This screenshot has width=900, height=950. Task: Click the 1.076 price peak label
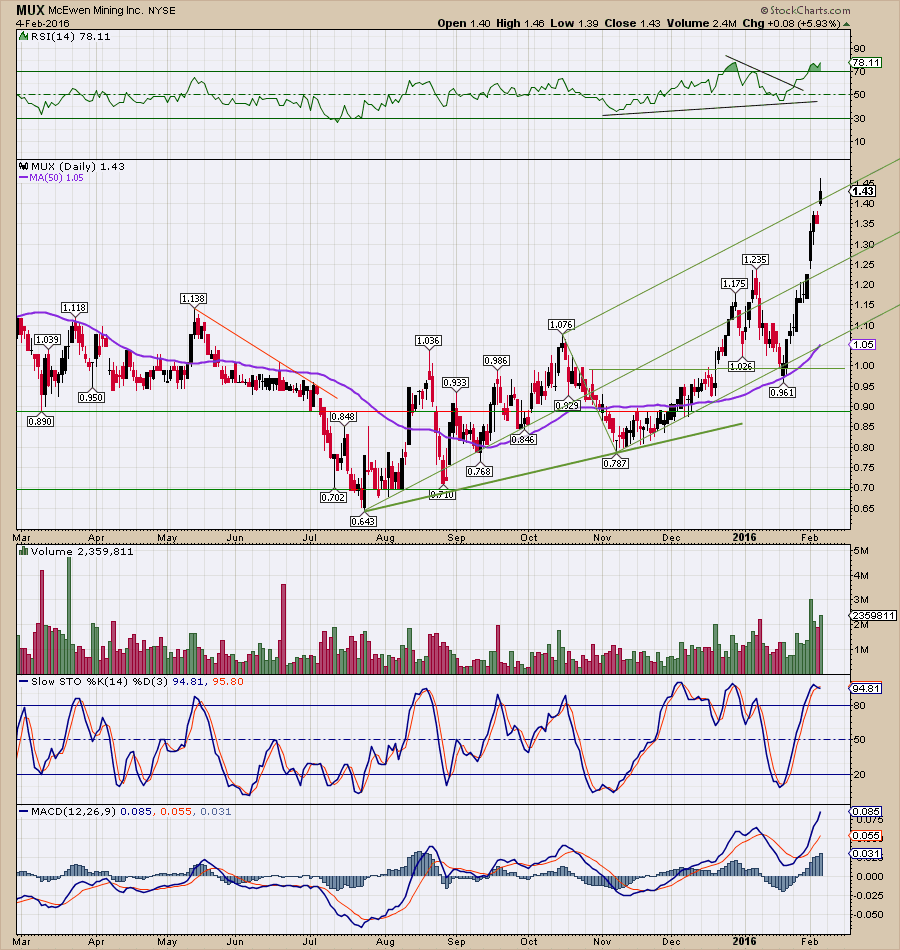pyautogui.click(x=561, y=325)
